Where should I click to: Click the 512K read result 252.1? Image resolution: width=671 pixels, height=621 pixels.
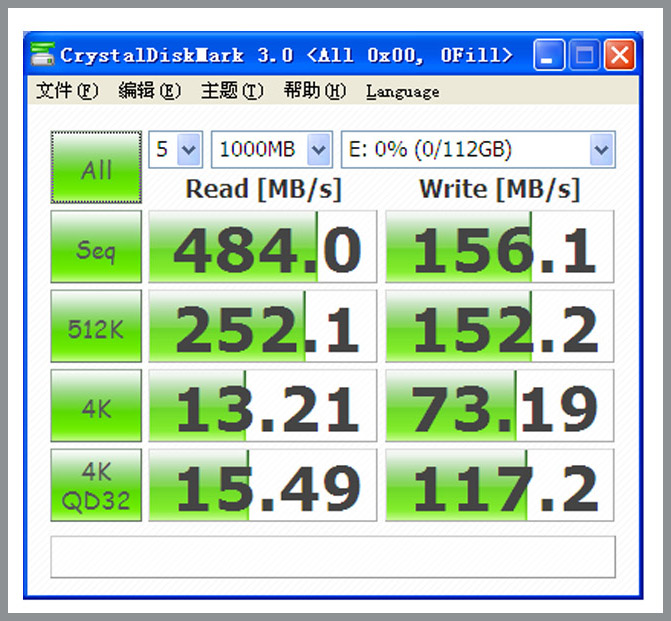point(263,326)
